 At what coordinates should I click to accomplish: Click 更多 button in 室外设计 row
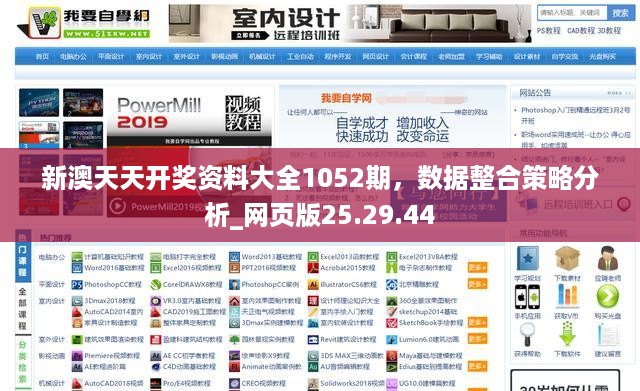(x=477, y=339)
